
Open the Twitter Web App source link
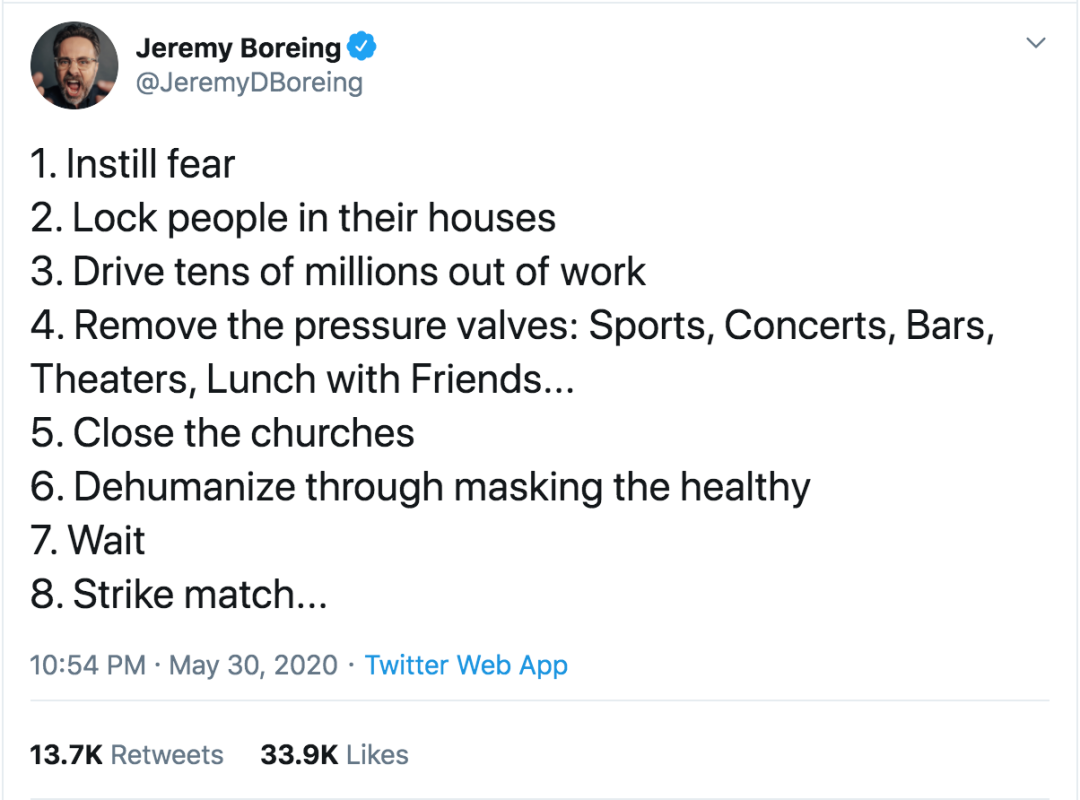[x=466, y=665]
